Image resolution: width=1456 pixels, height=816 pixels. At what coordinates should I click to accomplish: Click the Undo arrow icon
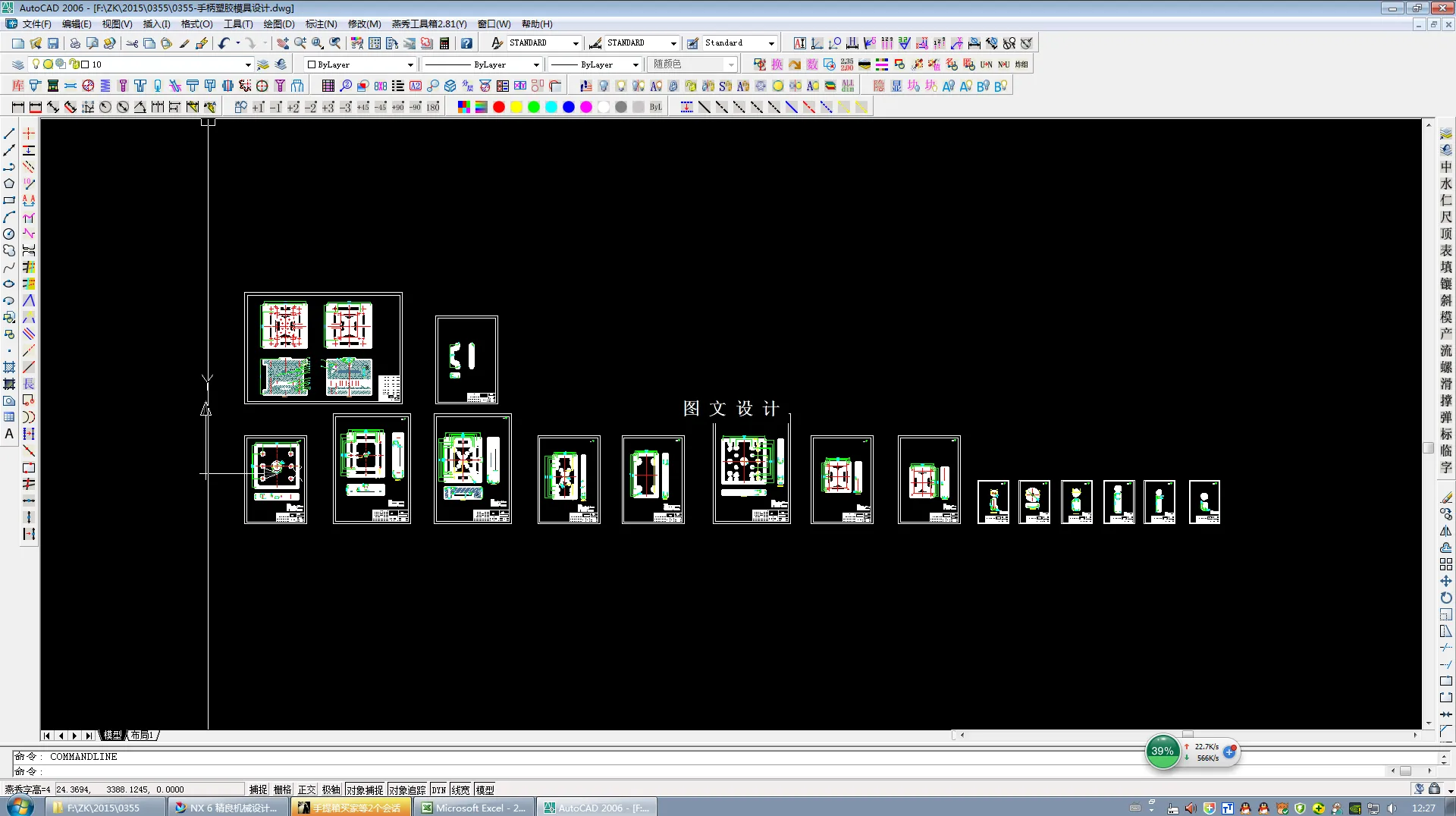click(x=224, y=43)
